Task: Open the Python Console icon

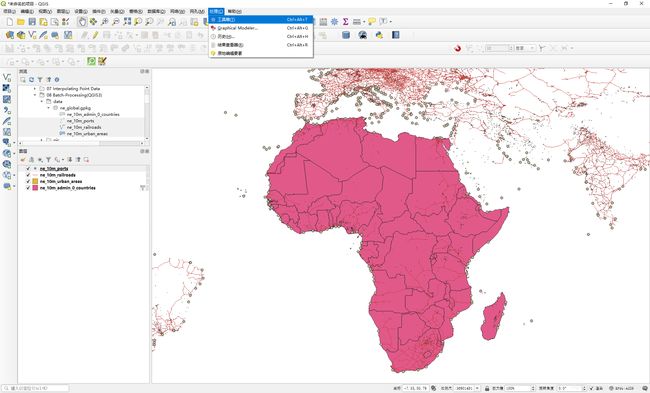Action: [379, 35]
